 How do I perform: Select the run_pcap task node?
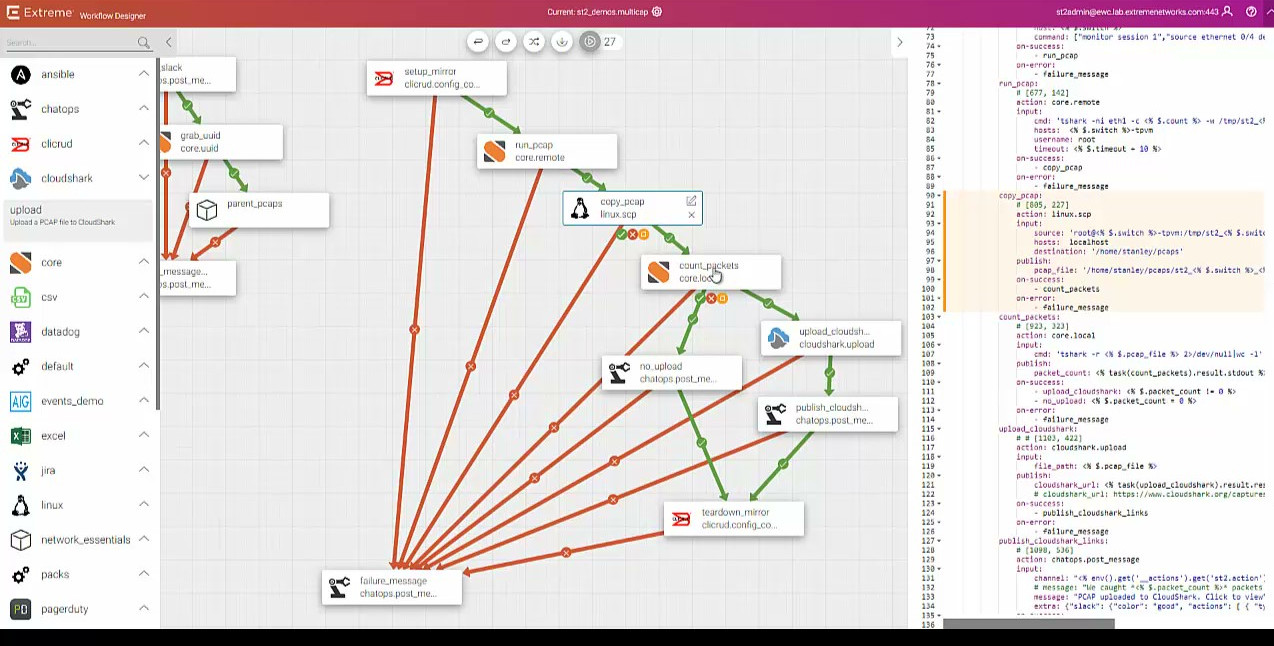[547, 151]
